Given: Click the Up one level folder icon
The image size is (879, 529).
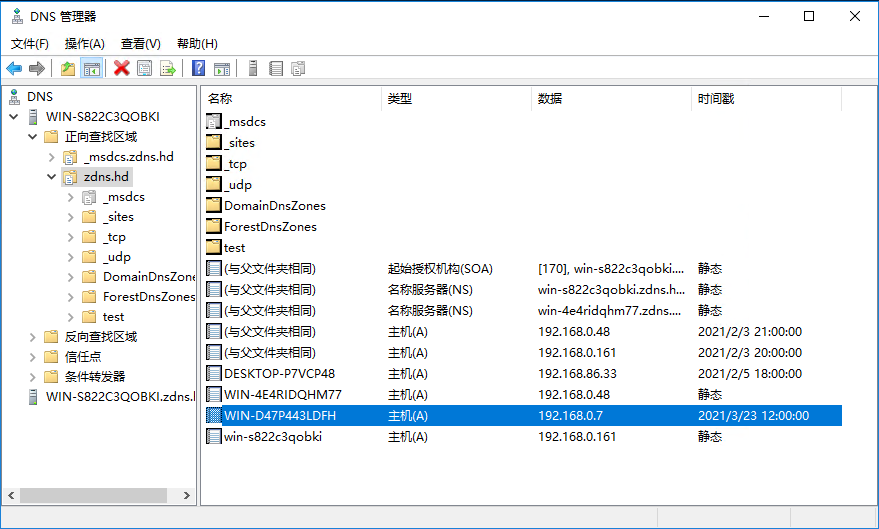Looking at the screenshot, I should (x=68, y=69).
